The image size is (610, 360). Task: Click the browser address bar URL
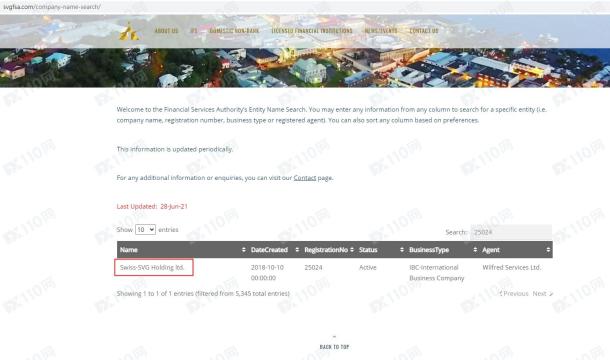pyautogui.click(x=51, y=7)
